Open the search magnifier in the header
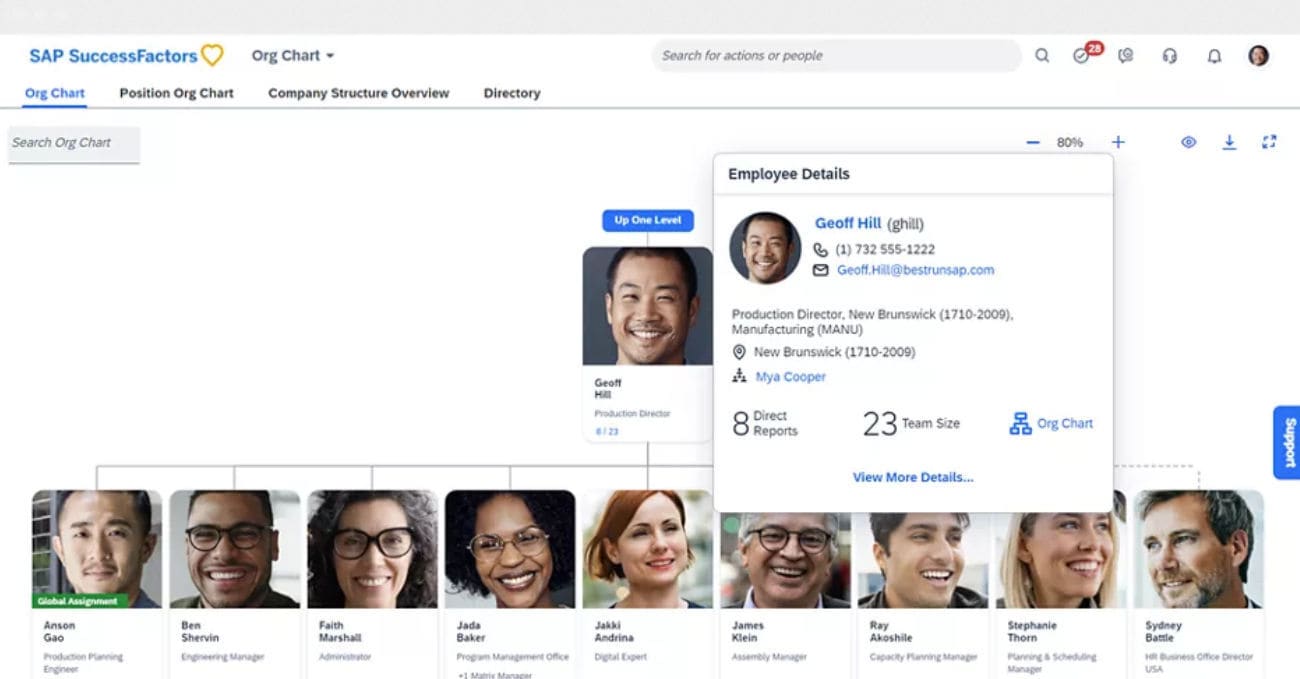 tap(1041, 57)
